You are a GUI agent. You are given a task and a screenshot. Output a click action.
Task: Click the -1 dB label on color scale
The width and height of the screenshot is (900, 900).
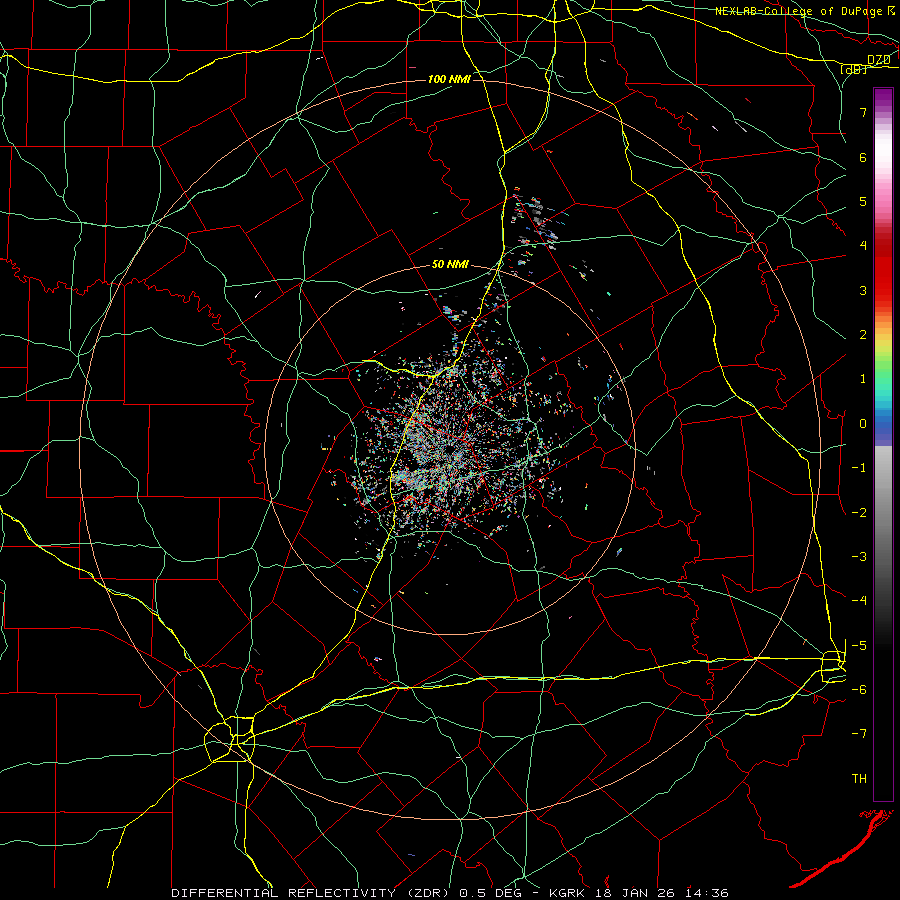pyautogui.click(x=859, y=468)
